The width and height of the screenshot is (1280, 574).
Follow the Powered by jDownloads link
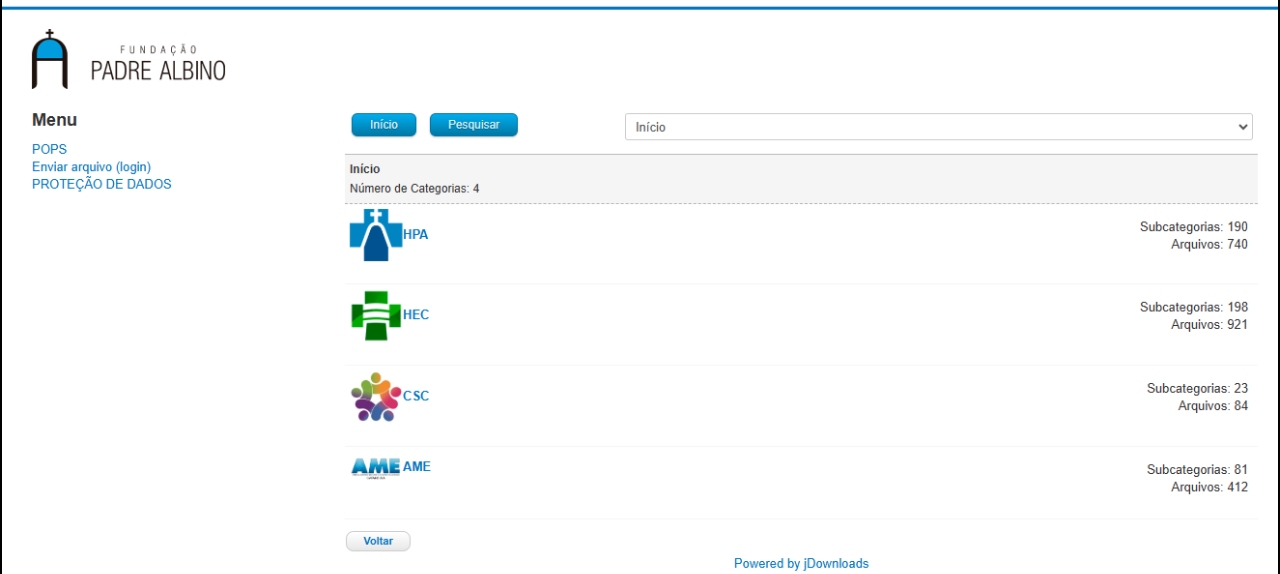(801, 563)
